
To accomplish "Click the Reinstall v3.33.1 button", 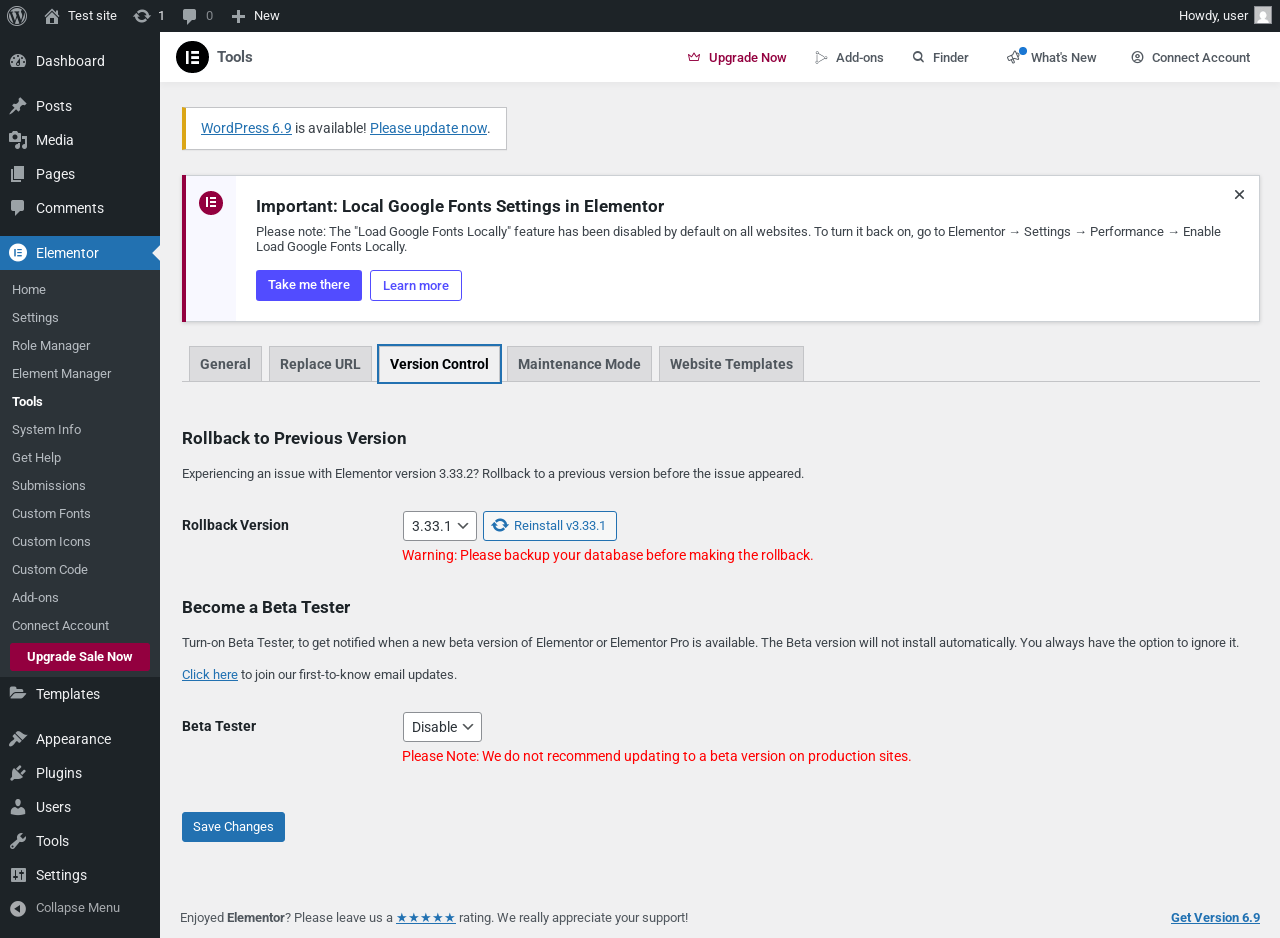I will pyautogui.click(x=550, y=526).
